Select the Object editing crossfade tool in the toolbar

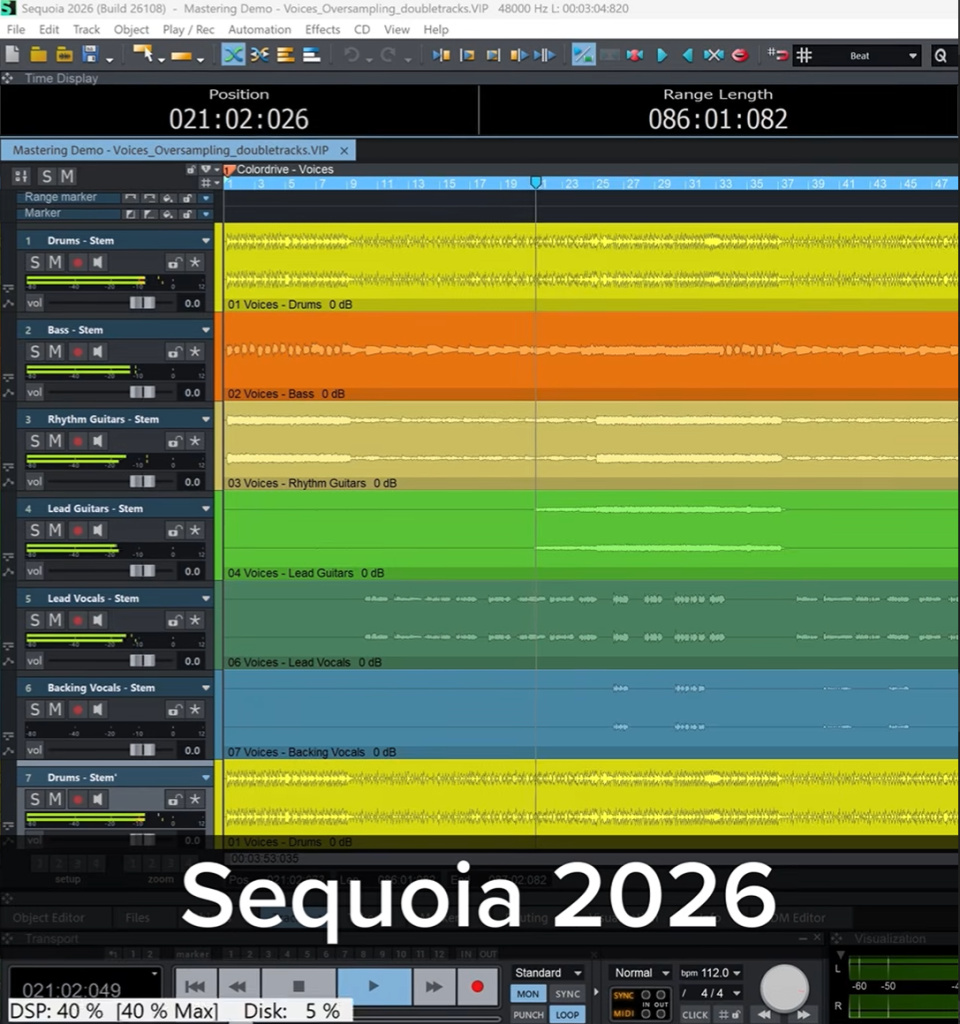235,55
